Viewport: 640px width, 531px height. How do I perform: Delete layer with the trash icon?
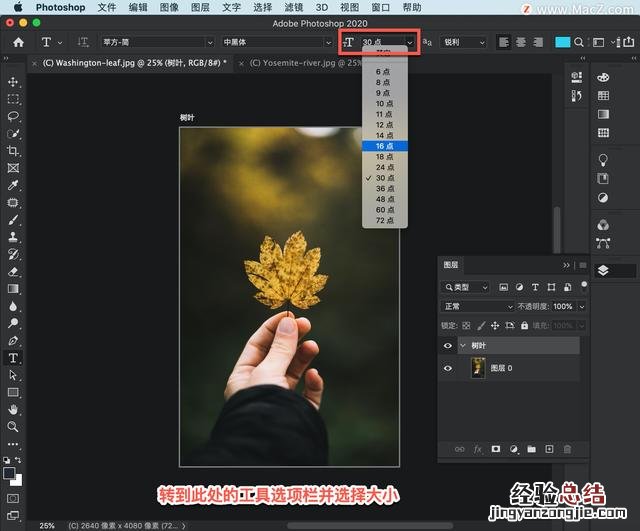click(x=567, y=450)
